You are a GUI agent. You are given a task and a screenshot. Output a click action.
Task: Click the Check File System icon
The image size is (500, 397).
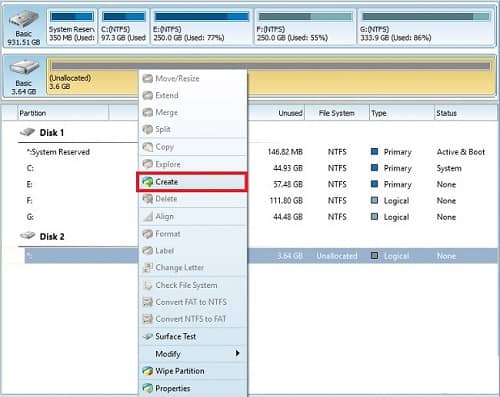pyautogui.click(x=147, y=285)
